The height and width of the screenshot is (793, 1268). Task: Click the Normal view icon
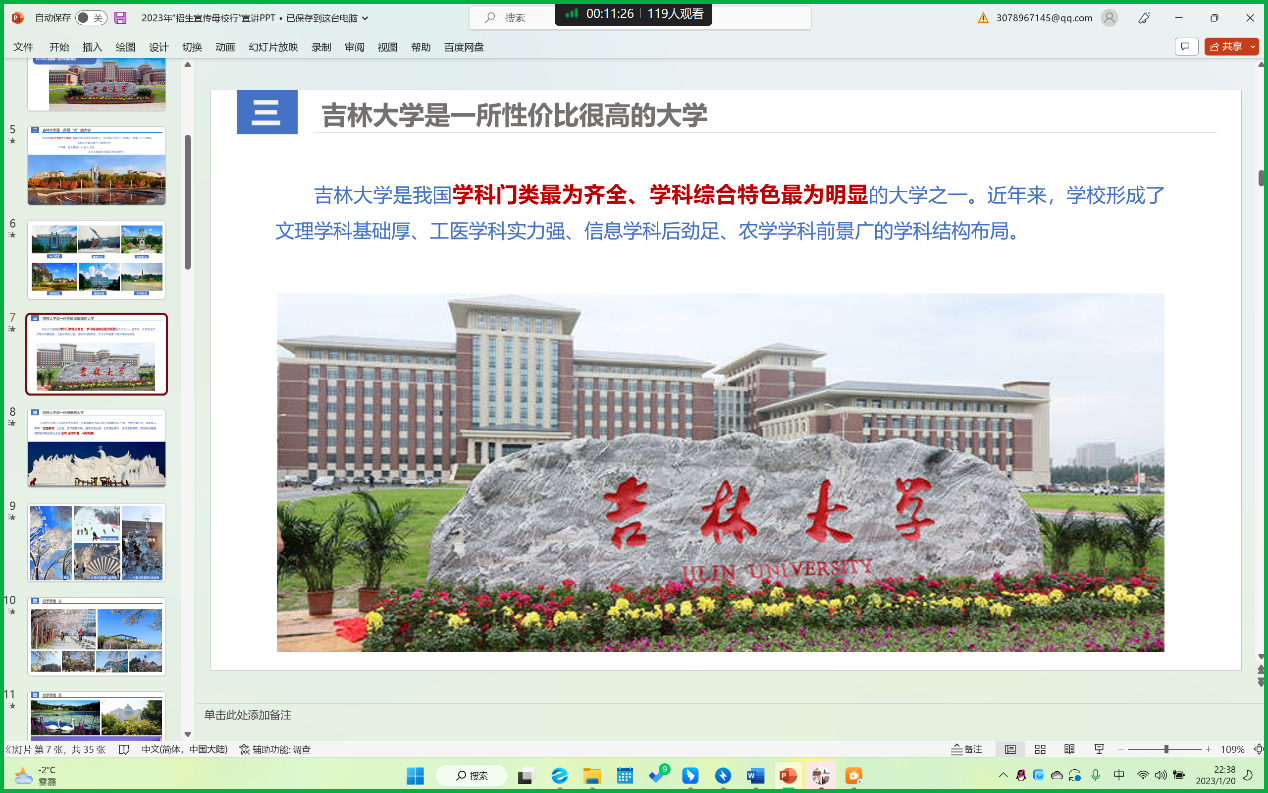tap(1011, 749)
